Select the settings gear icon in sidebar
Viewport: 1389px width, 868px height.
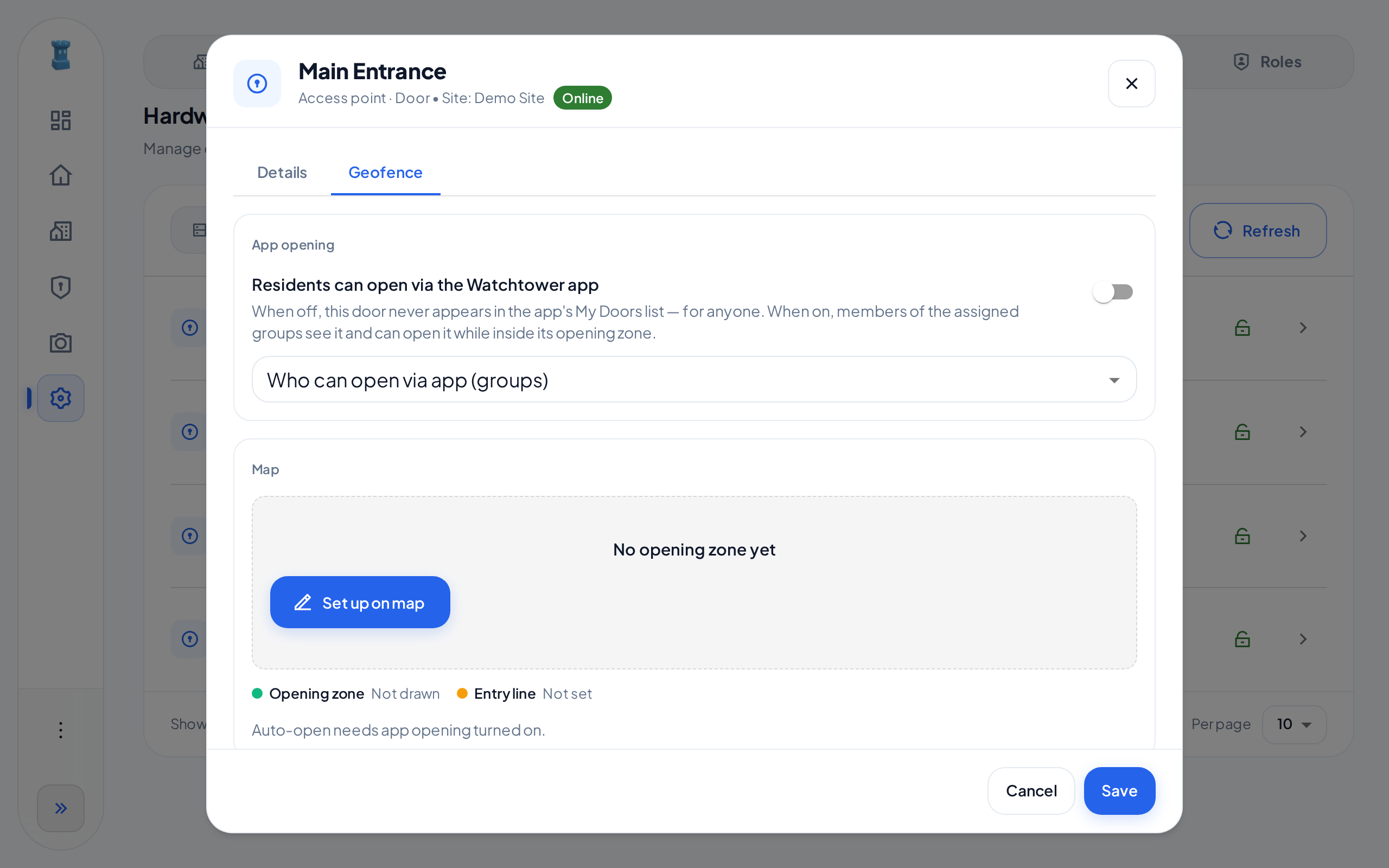coord(60,398)
